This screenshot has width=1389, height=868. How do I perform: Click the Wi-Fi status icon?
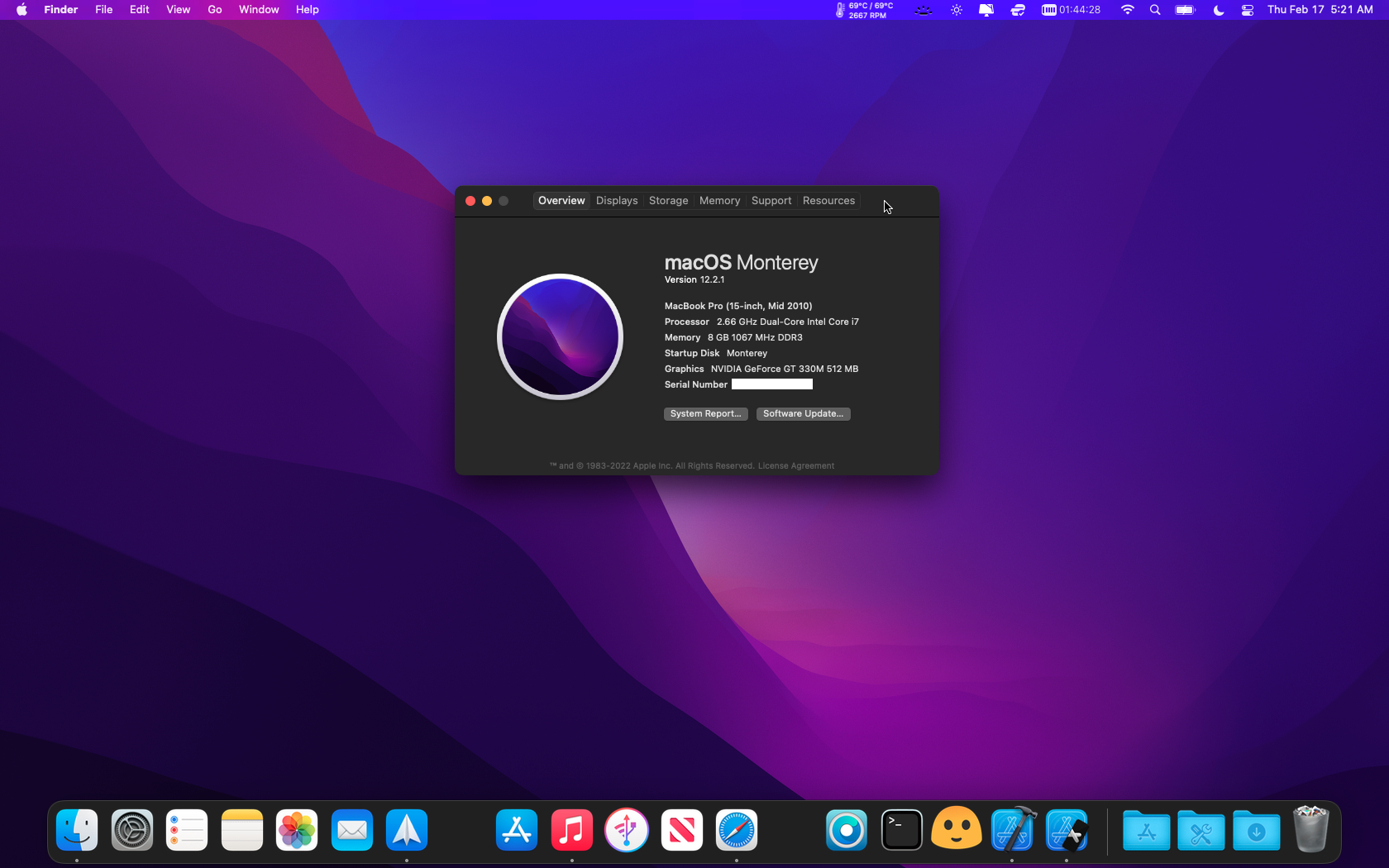pos(1127,10)
